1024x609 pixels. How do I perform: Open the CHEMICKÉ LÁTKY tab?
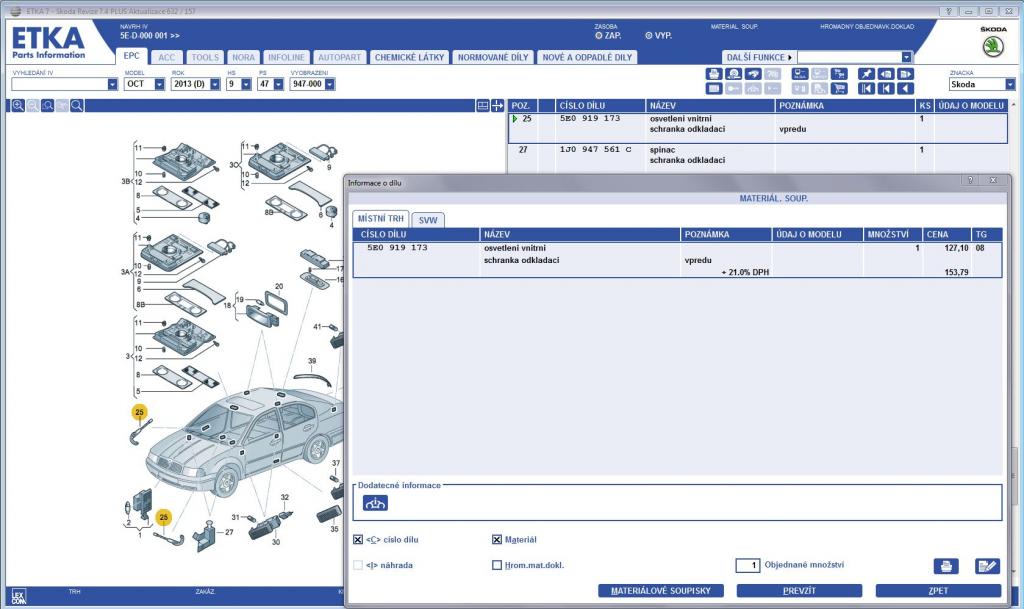click(409, 57)
